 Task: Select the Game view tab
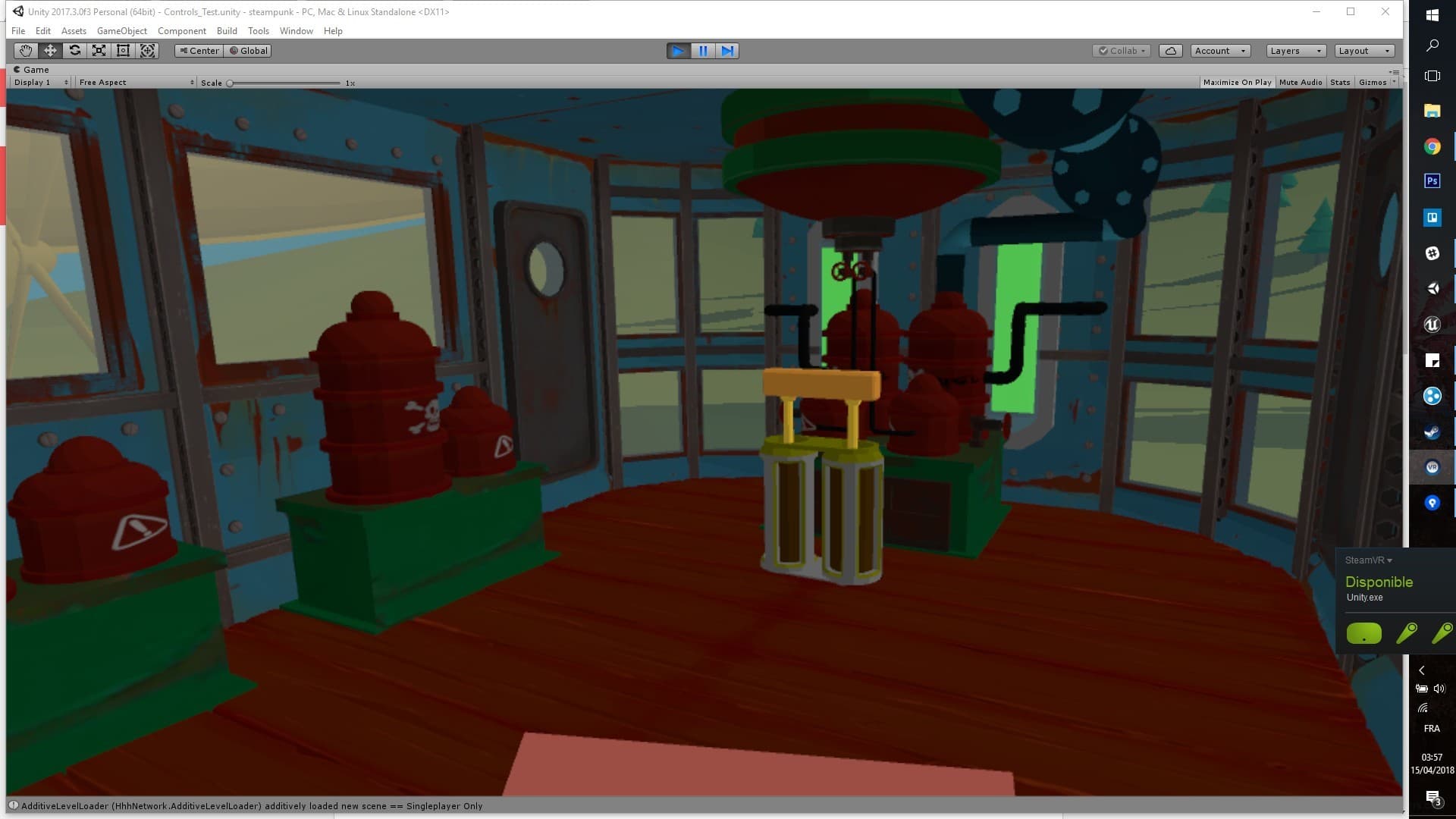point(31,70)
